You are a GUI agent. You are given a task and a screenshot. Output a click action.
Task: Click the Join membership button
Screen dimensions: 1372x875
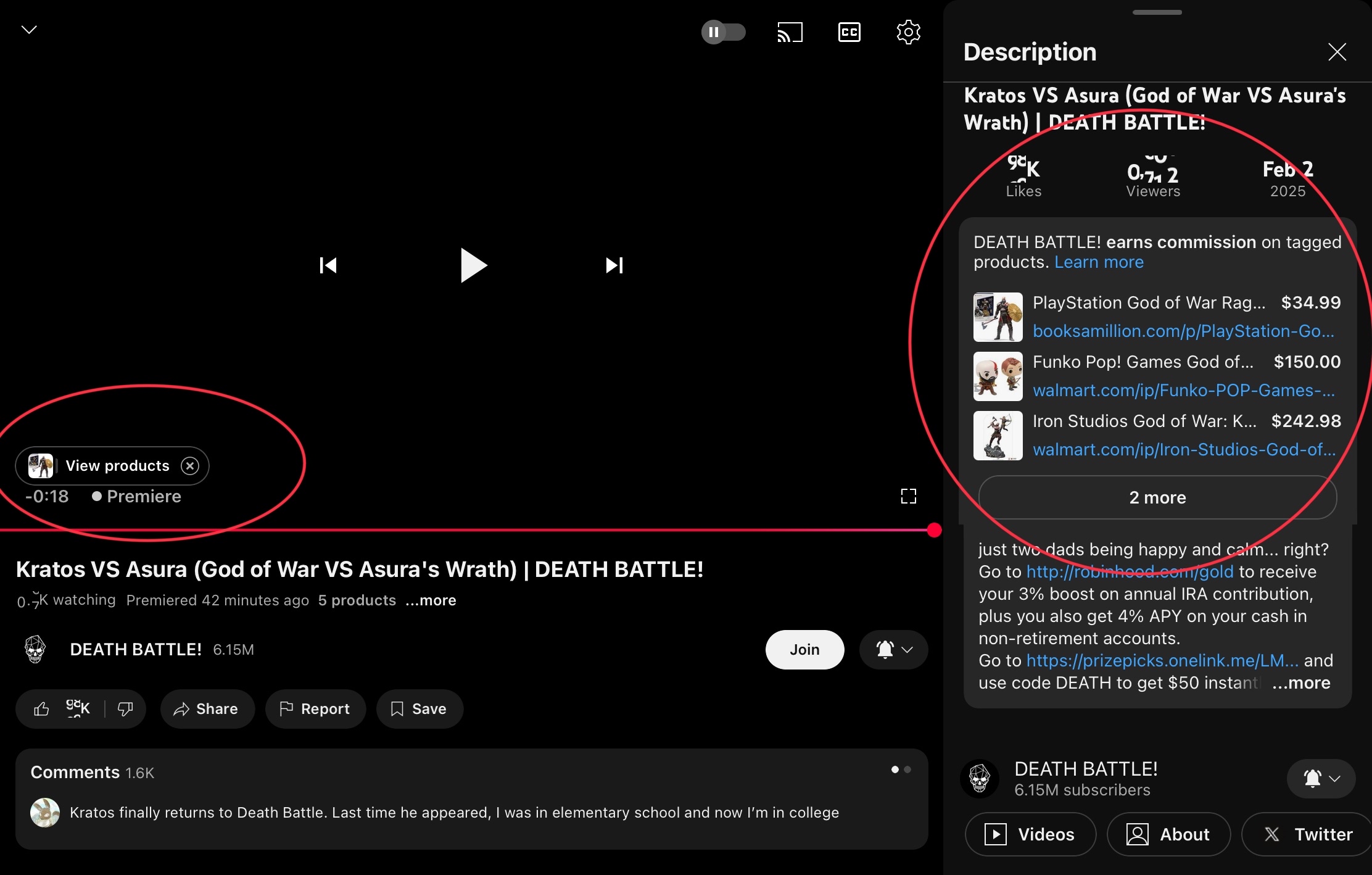pyautogui.click(x=804, y=650)
